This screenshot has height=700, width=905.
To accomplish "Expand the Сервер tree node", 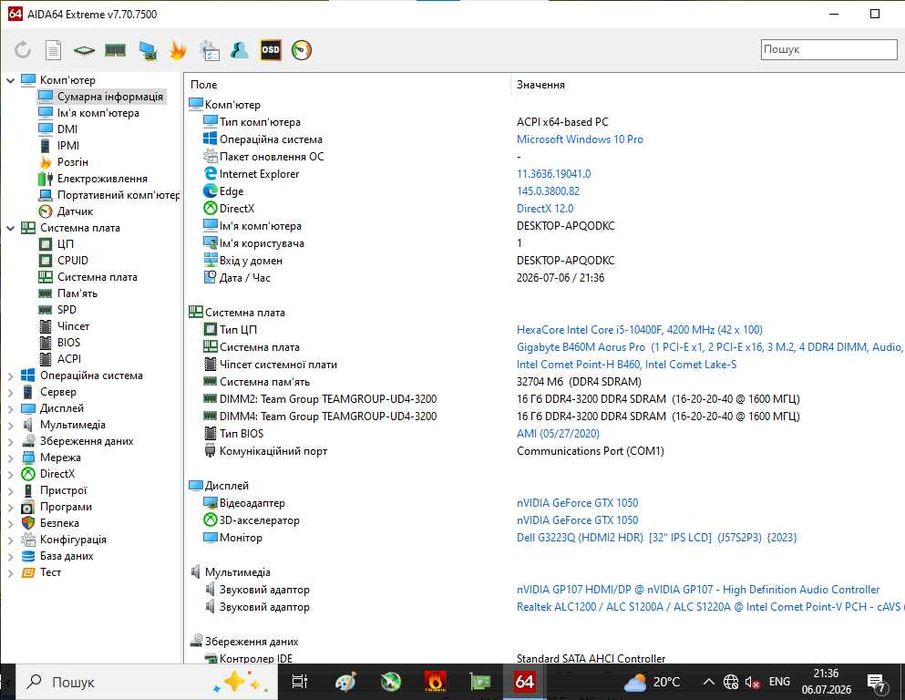I will (x=10, y=392).
